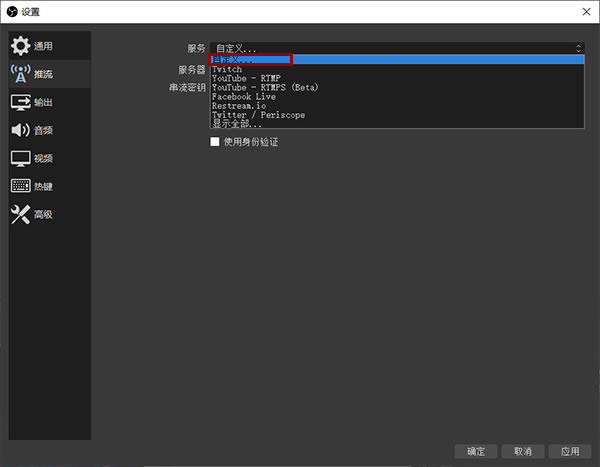The height and width of the screenshot is (467, 600).
Task: Select the 推流 stream antenna icon
Action: (20, 74)
